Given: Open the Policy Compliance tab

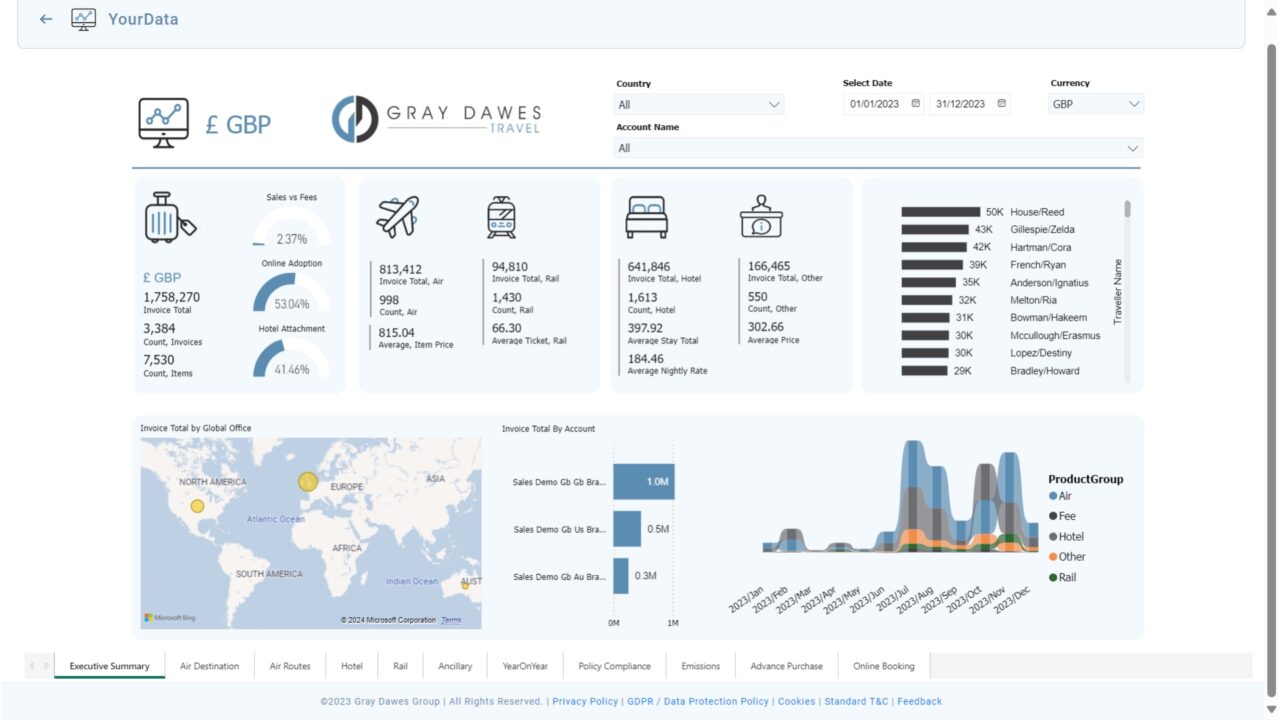Looking at the screenshot, I should point(613,665).
